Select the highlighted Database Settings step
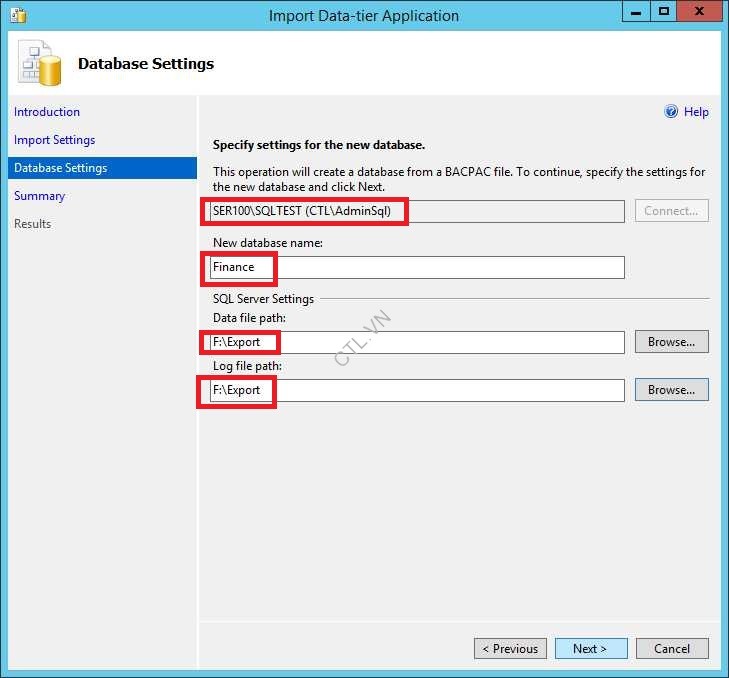Image resolution: width=729 pixels, height=678 pixels. [x=60, y=168]
